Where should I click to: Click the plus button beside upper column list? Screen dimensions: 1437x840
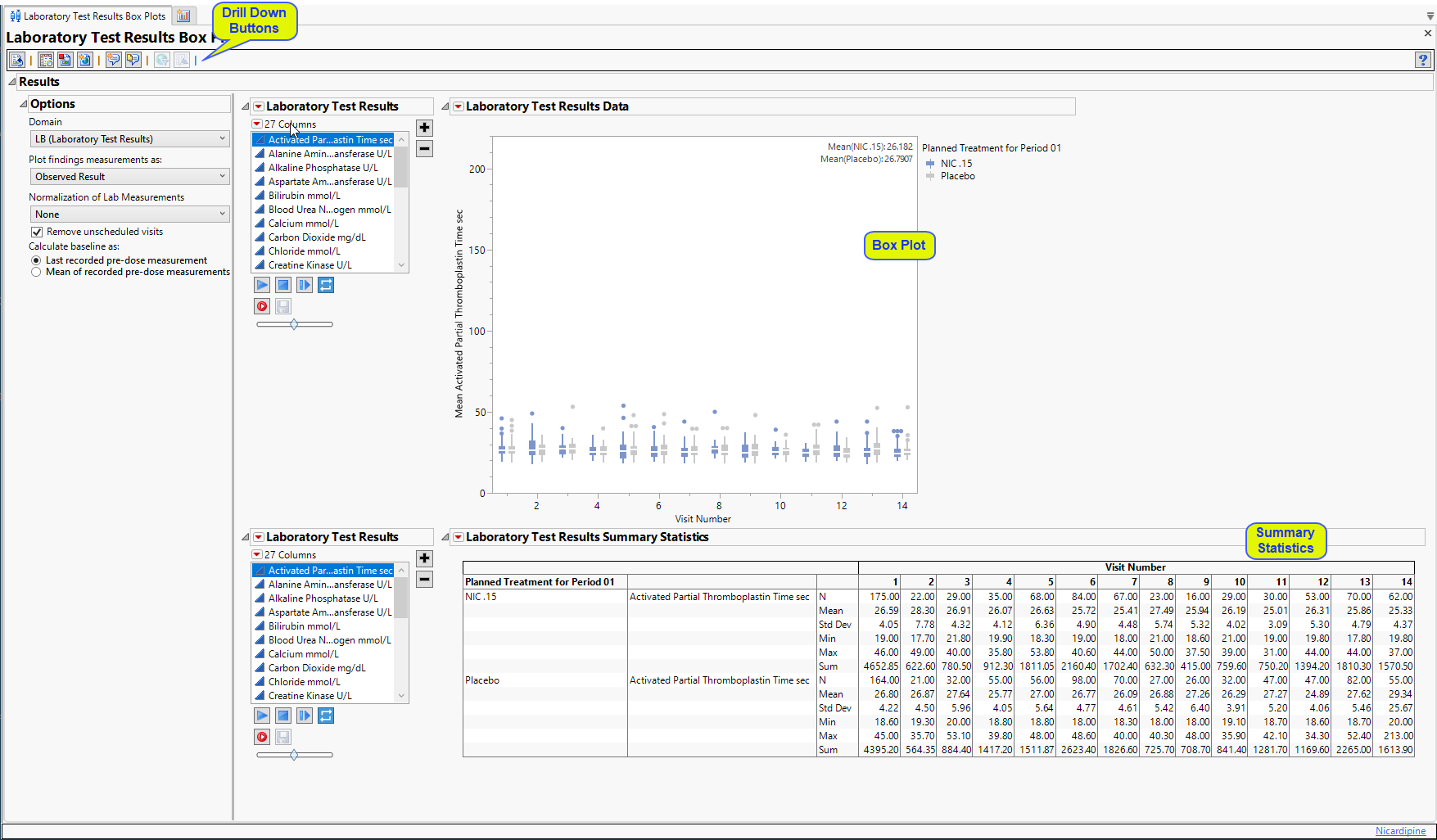(424, 128)
